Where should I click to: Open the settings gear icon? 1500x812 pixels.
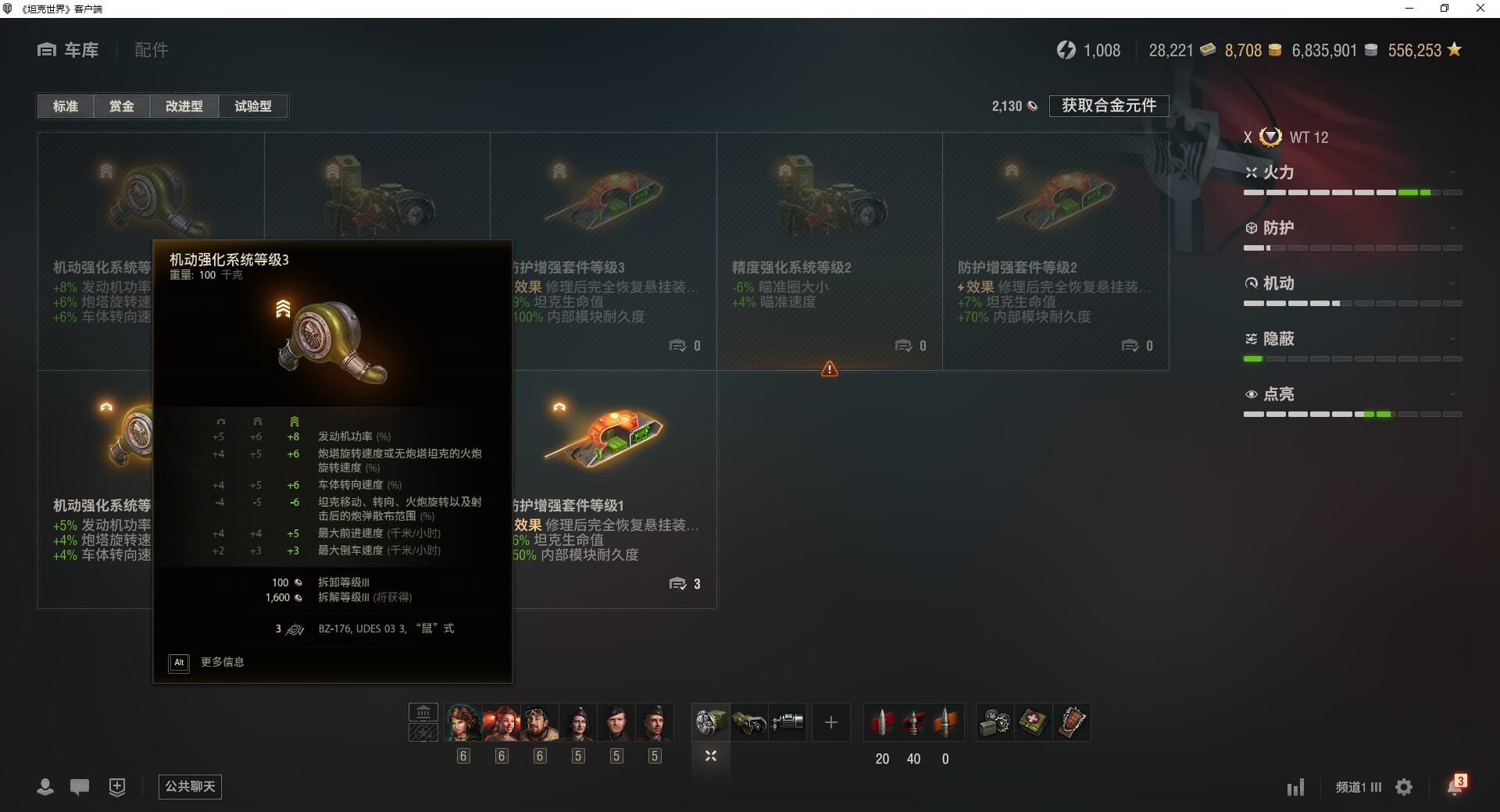pyautogui.click(x=1404, y=787)
